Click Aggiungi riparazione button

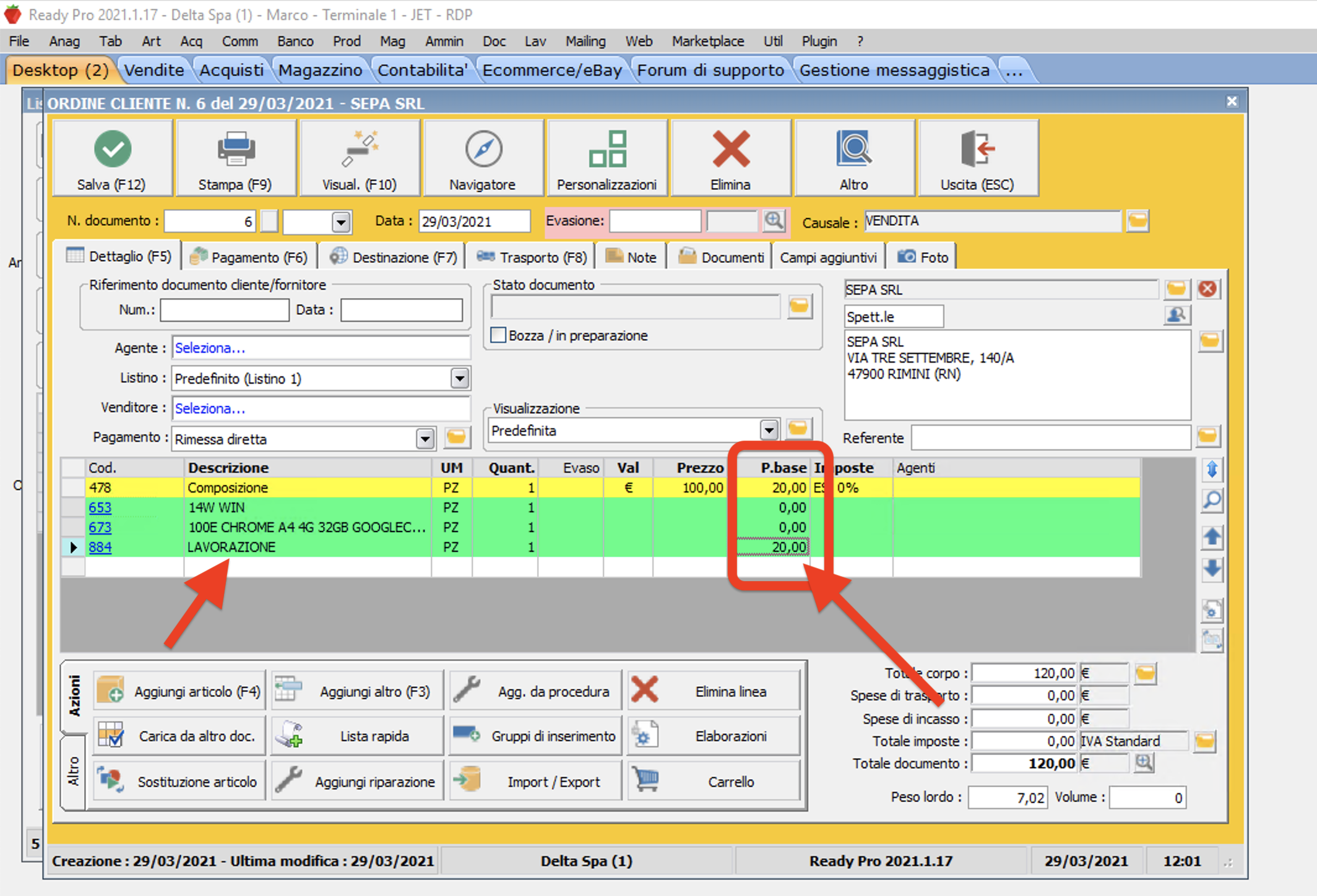358,781
